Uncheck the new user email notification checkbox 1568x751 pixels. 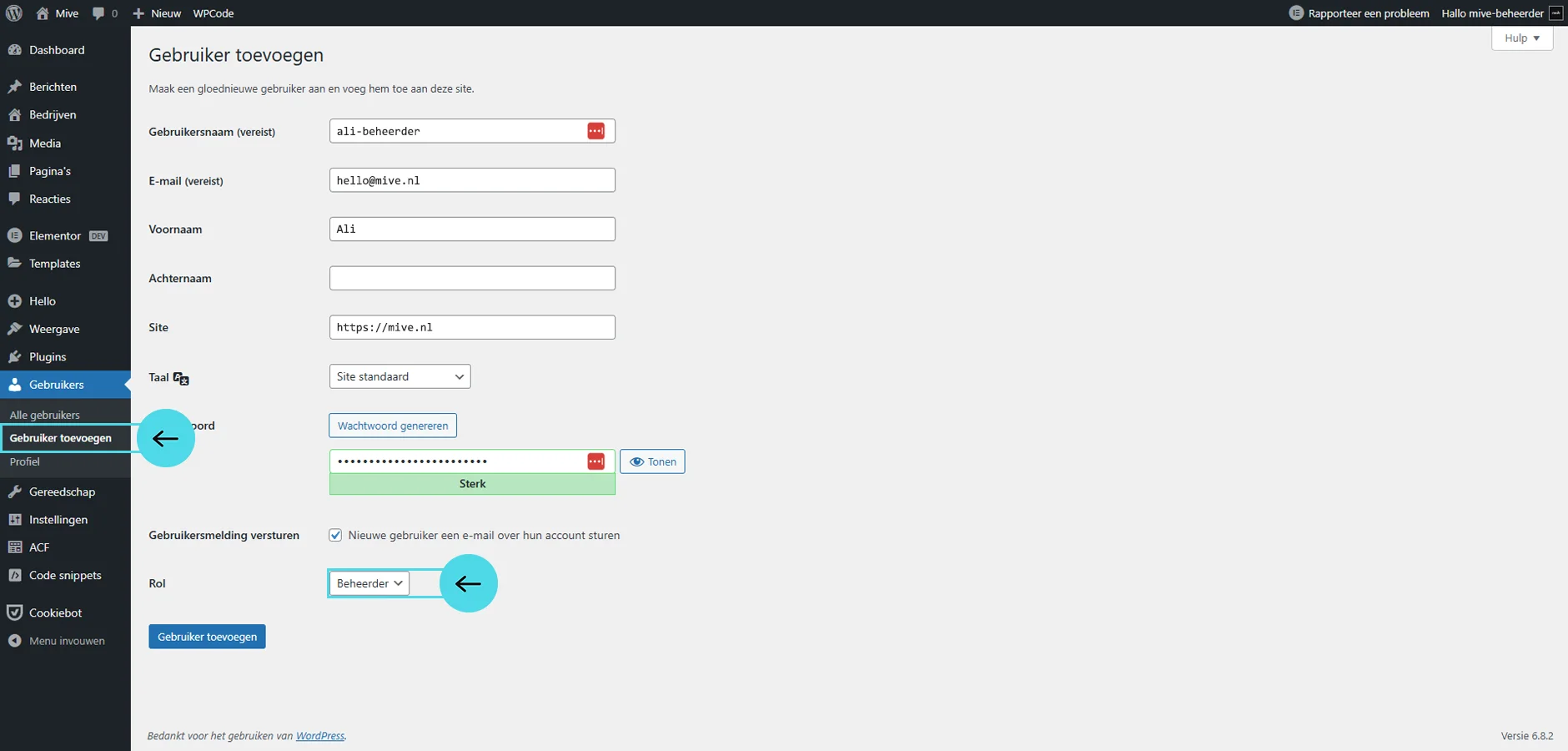[335, 536]
